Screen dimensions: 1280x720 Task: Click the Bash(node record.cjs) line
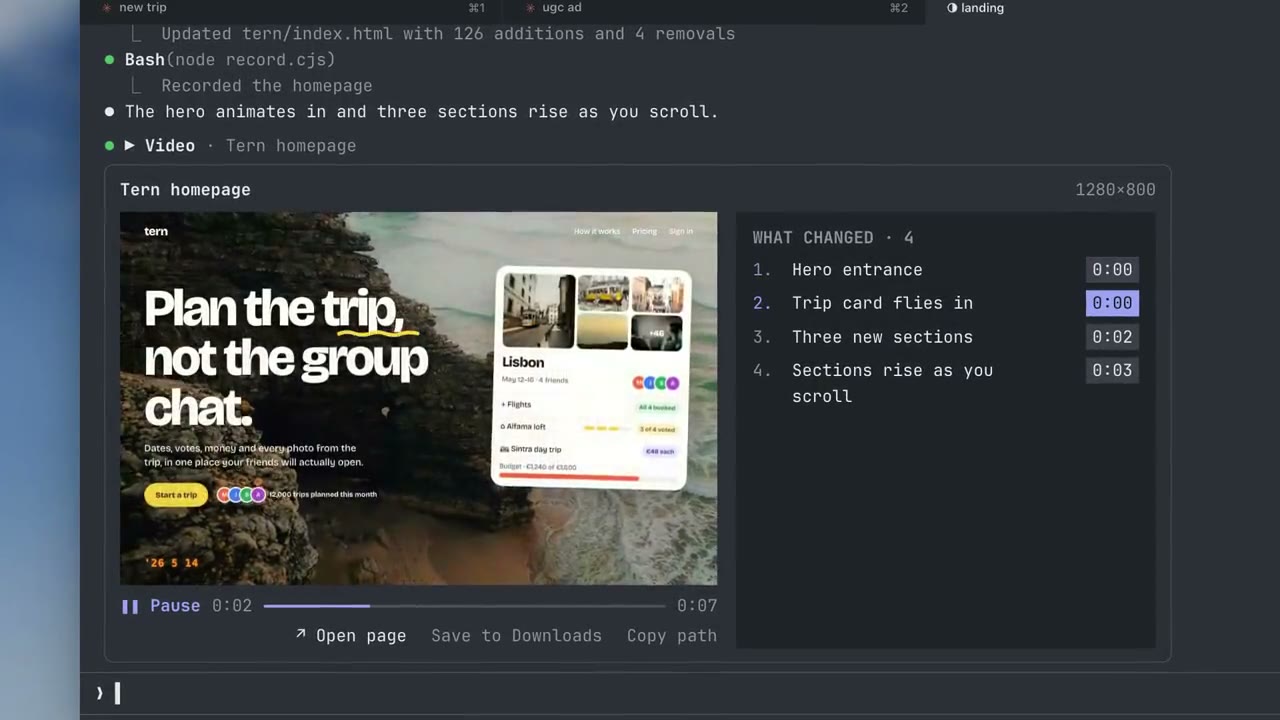tap(230, 60)
